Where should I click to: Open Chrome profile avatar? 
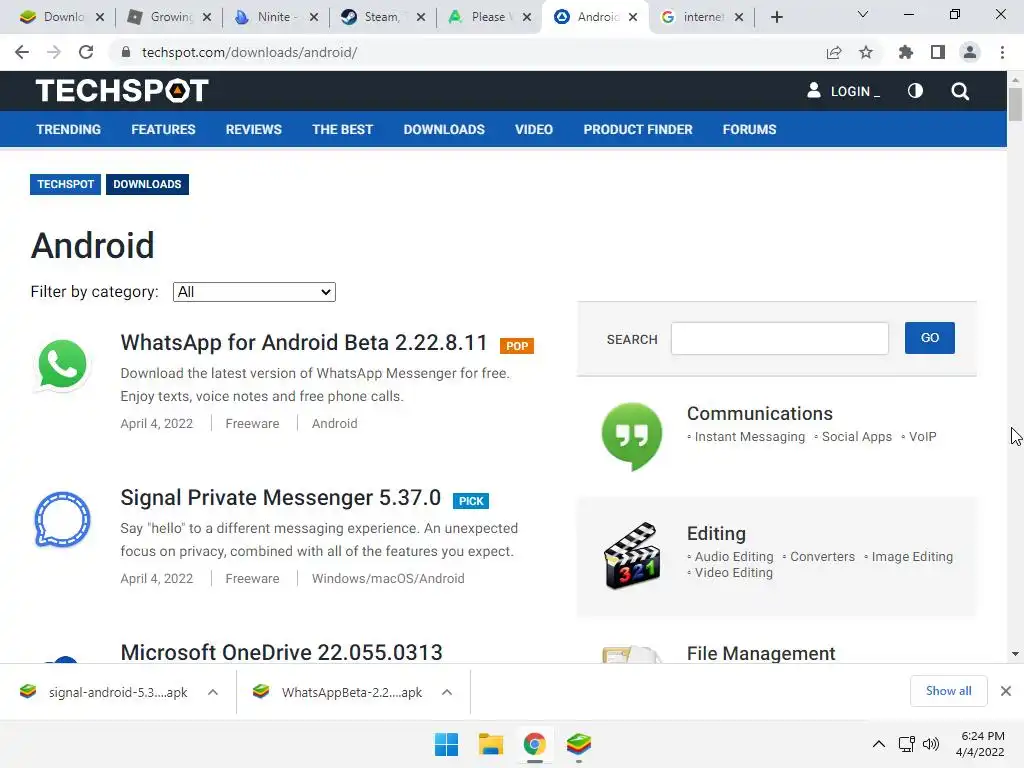tap(970, 52)
